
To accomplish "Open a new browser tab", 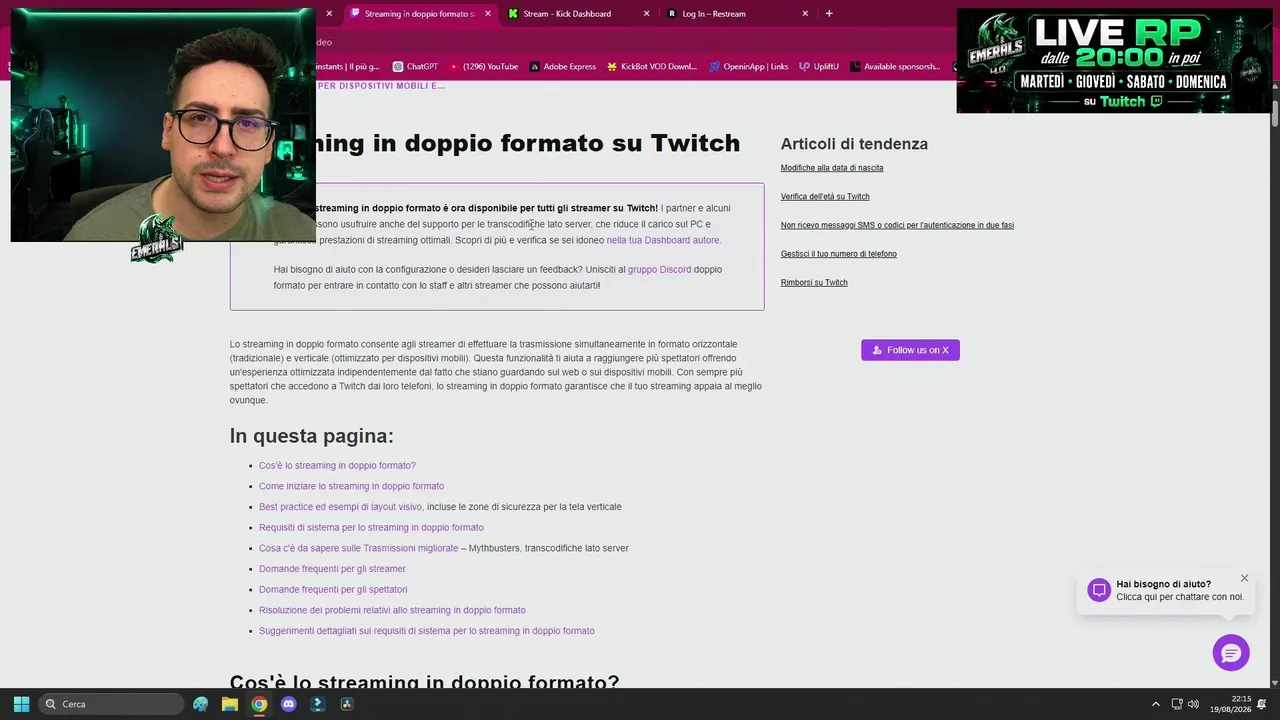I will click(829, 14).
